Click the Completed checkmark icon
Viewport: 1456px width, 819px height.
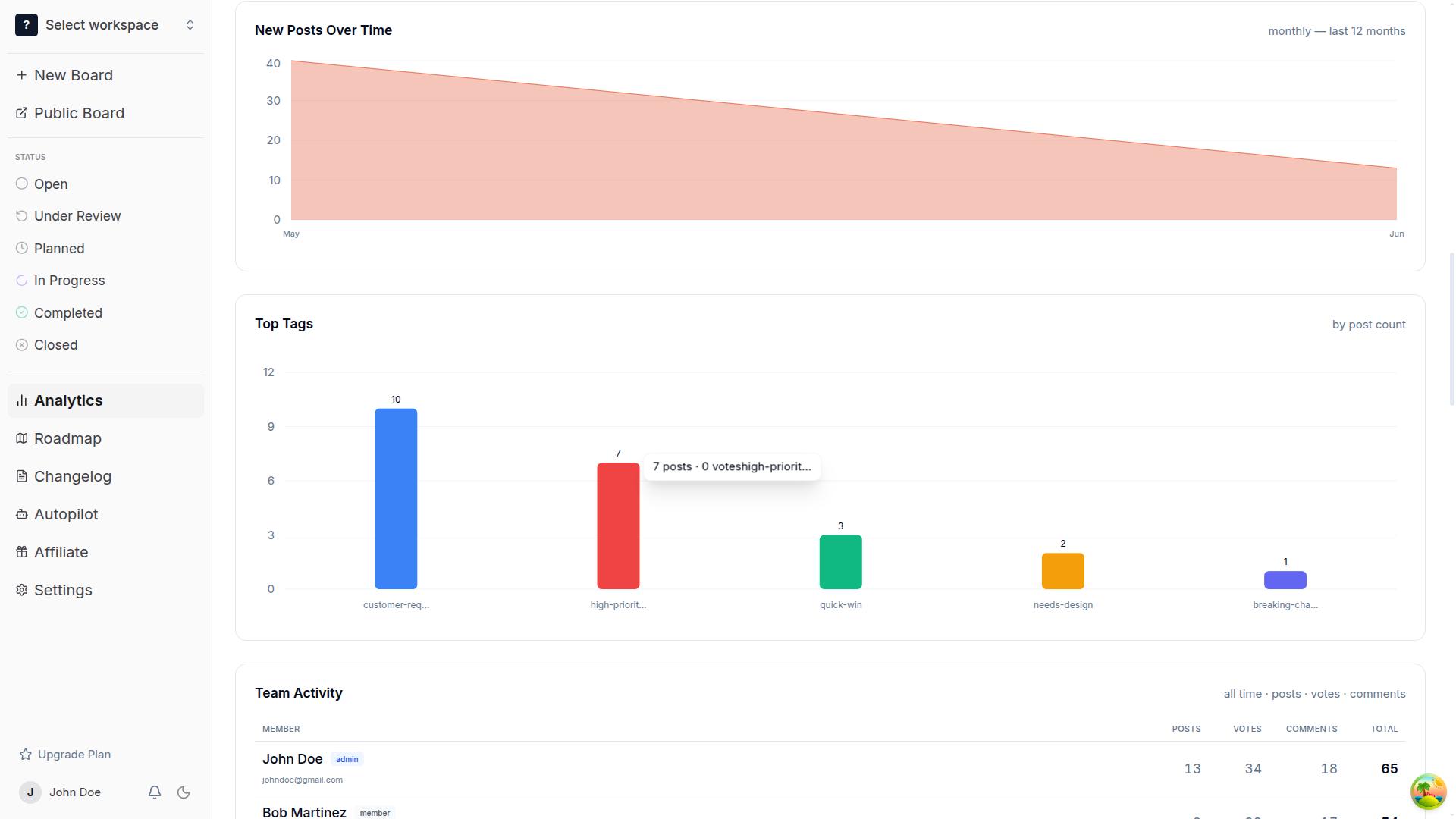tap(22, 312)
